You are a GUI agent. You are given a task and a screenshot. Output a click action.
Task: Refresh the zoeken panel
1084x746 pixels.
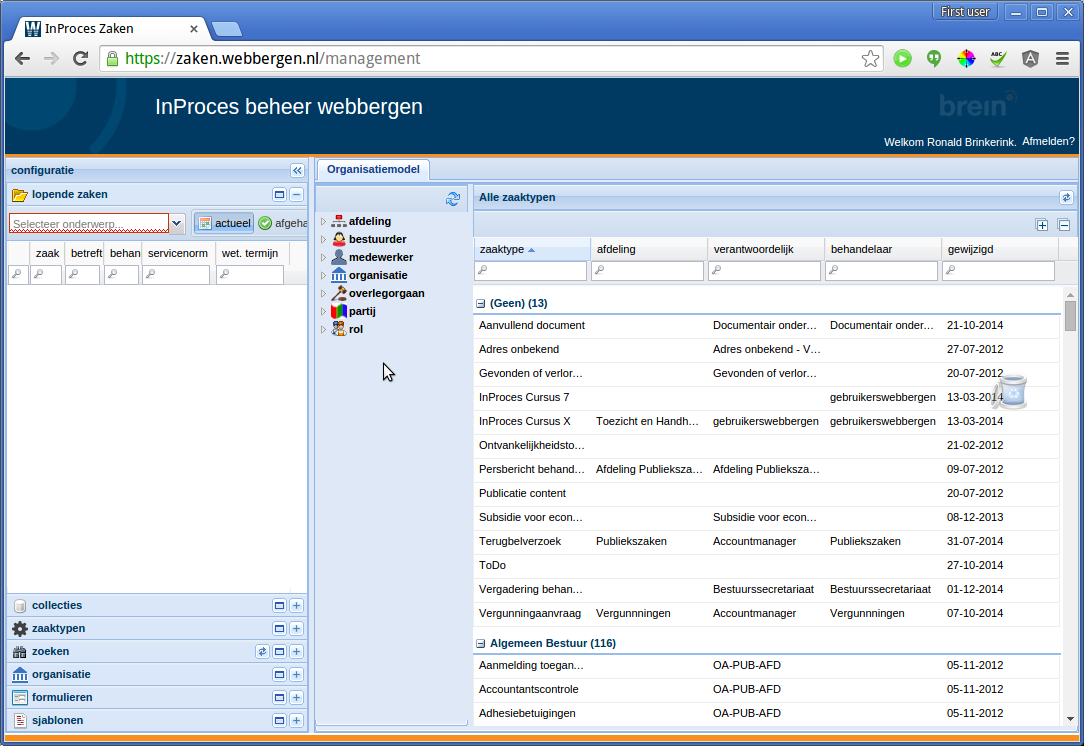(262, 651)
